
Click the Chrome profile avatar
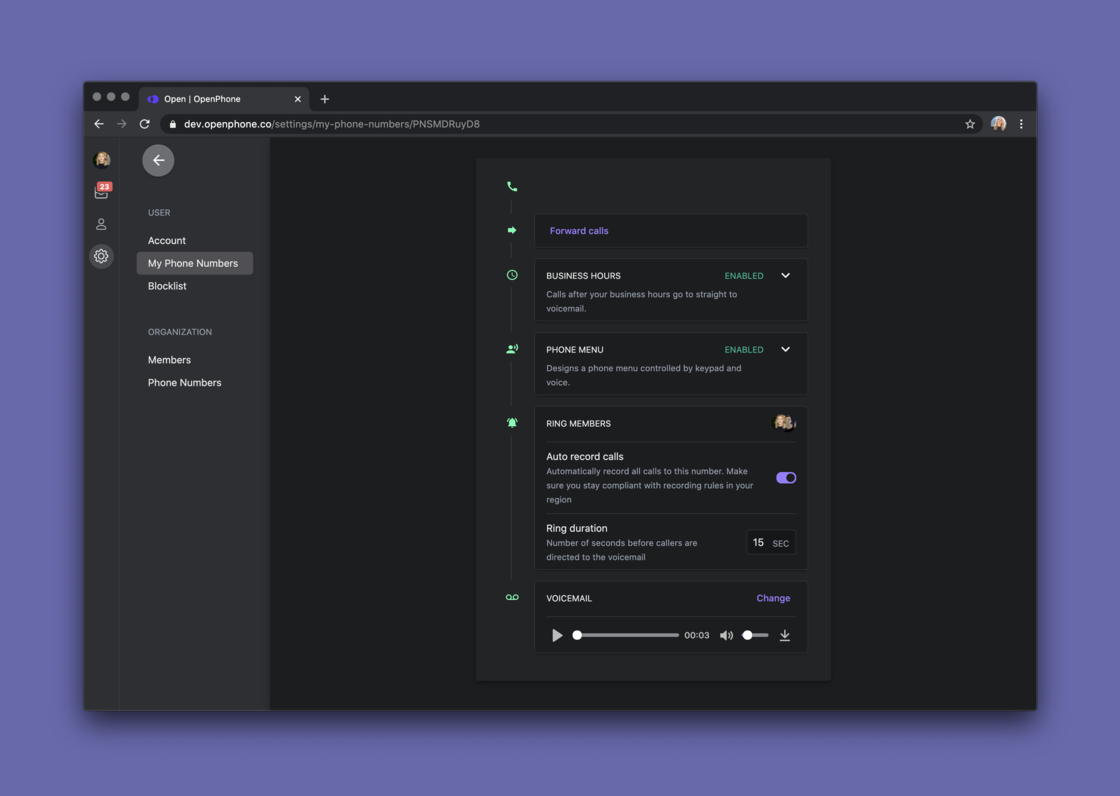coord(999,124)
